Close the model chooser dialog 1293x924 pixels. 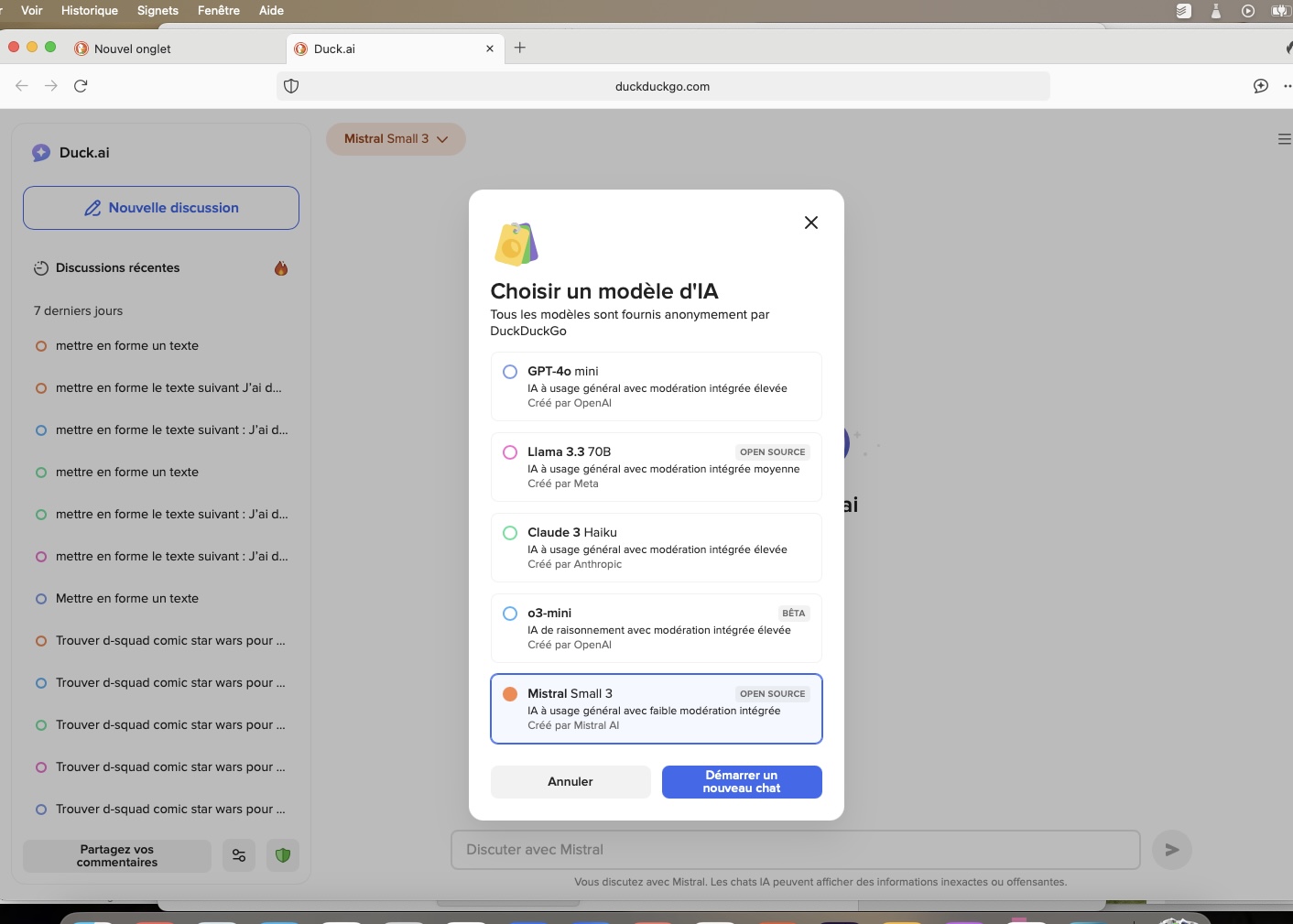[810, 223]
